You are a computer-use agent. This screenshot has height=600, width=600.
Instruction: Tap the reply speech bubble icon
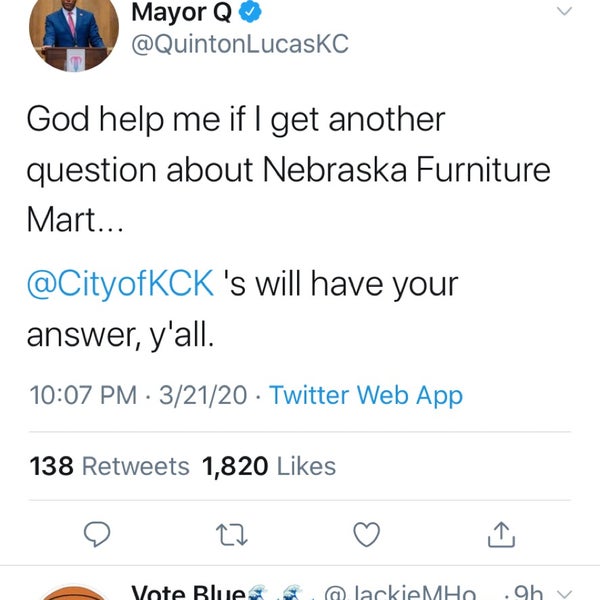pos(96,535)
